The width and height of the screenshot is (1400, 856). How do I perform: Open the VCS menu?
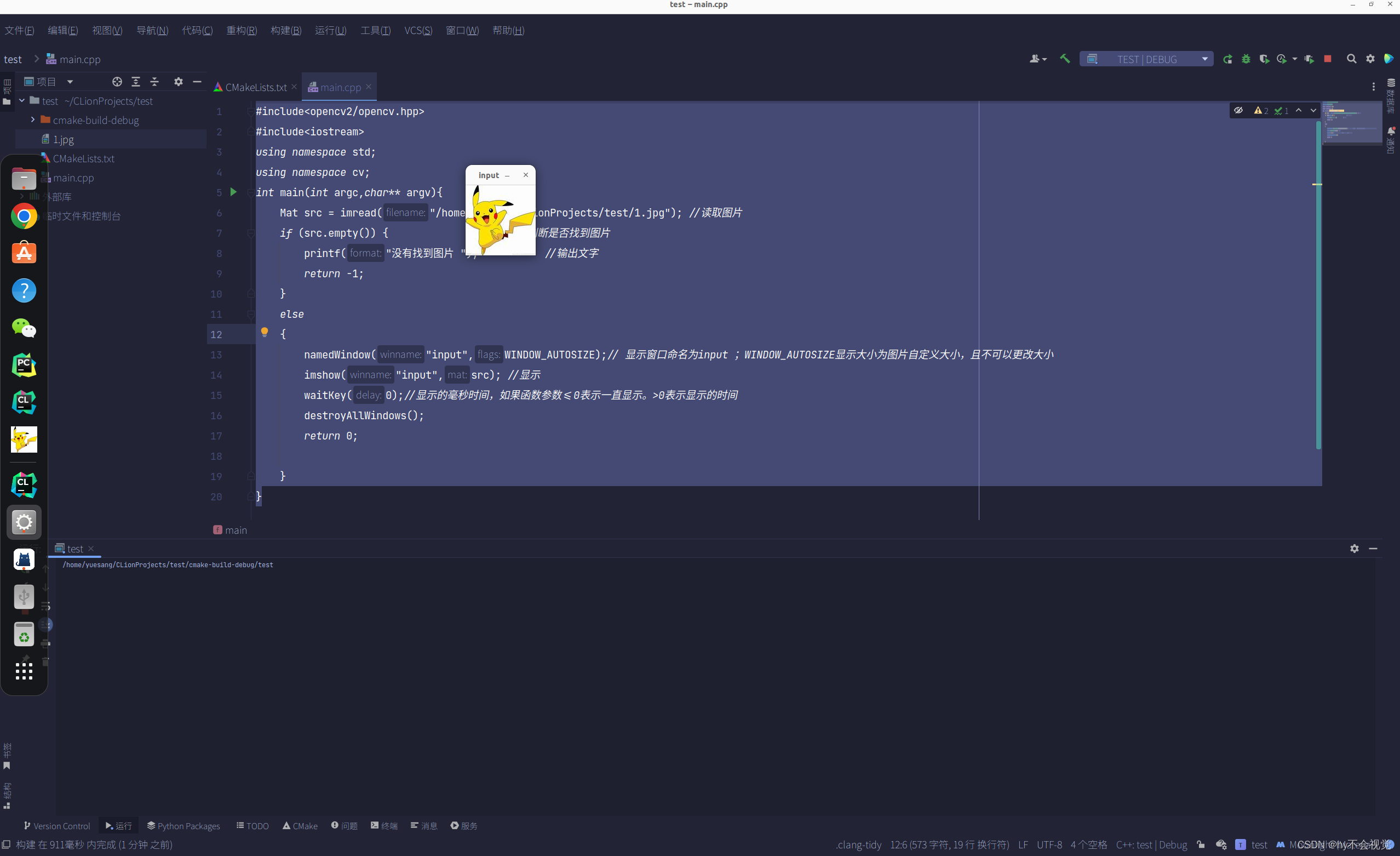pyautogui.click(x=418, y=31)
